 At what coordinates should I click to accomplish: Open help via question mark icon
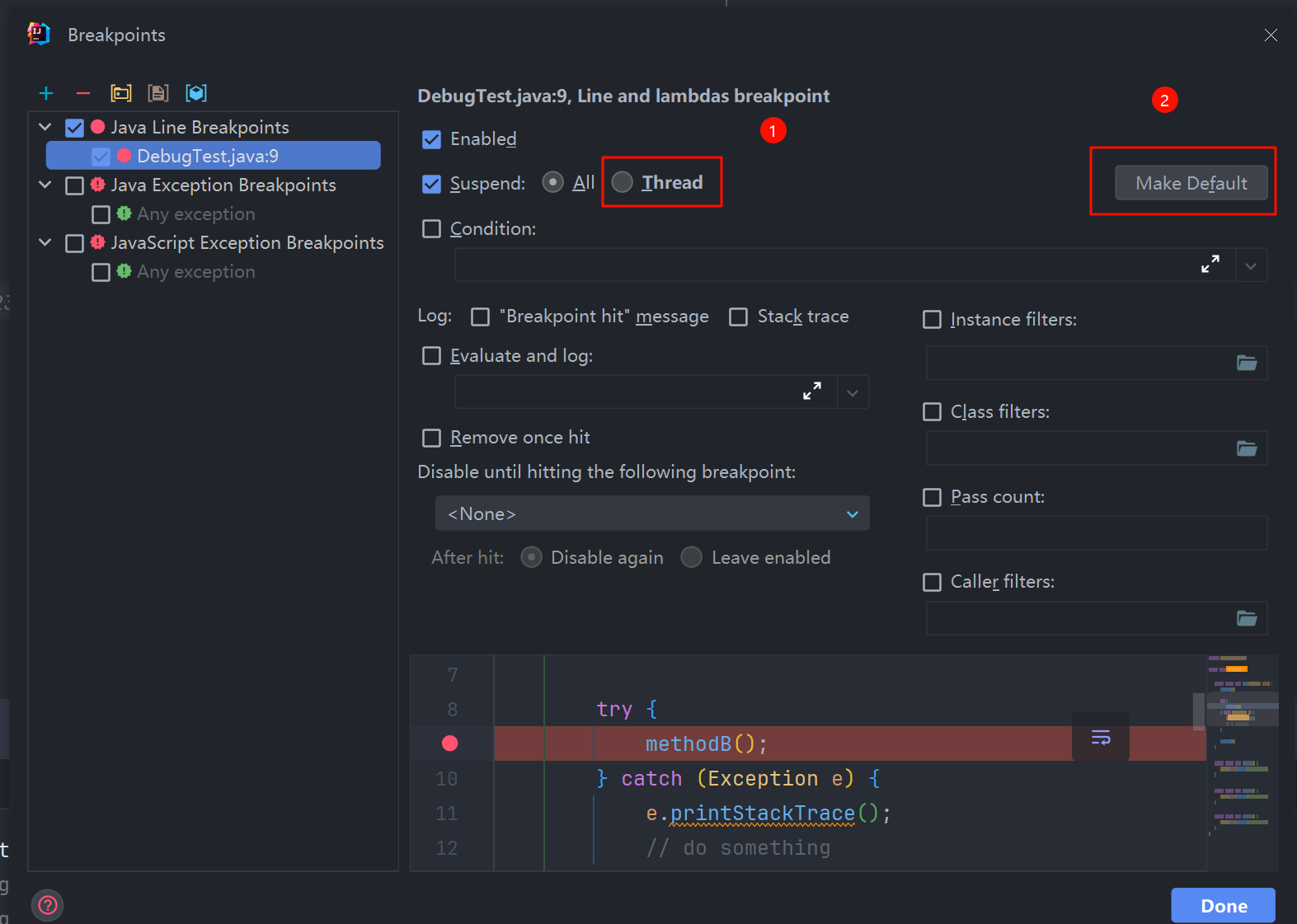point(48,905)
